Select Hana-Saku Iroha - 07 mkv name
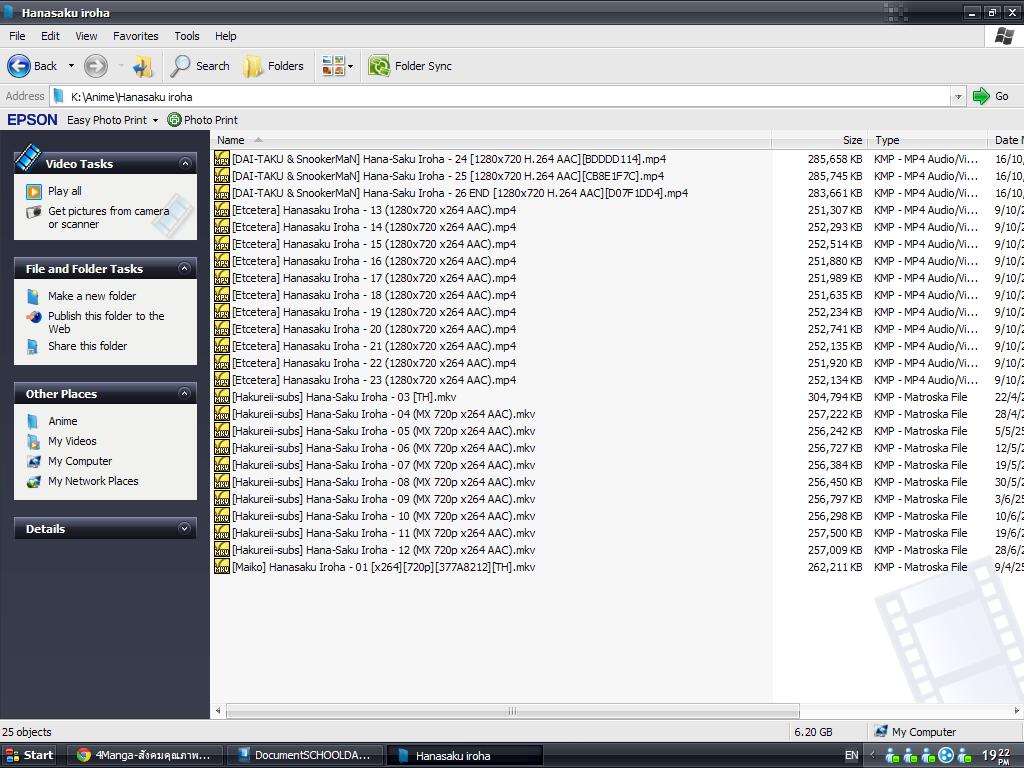 tap(383, 465)
